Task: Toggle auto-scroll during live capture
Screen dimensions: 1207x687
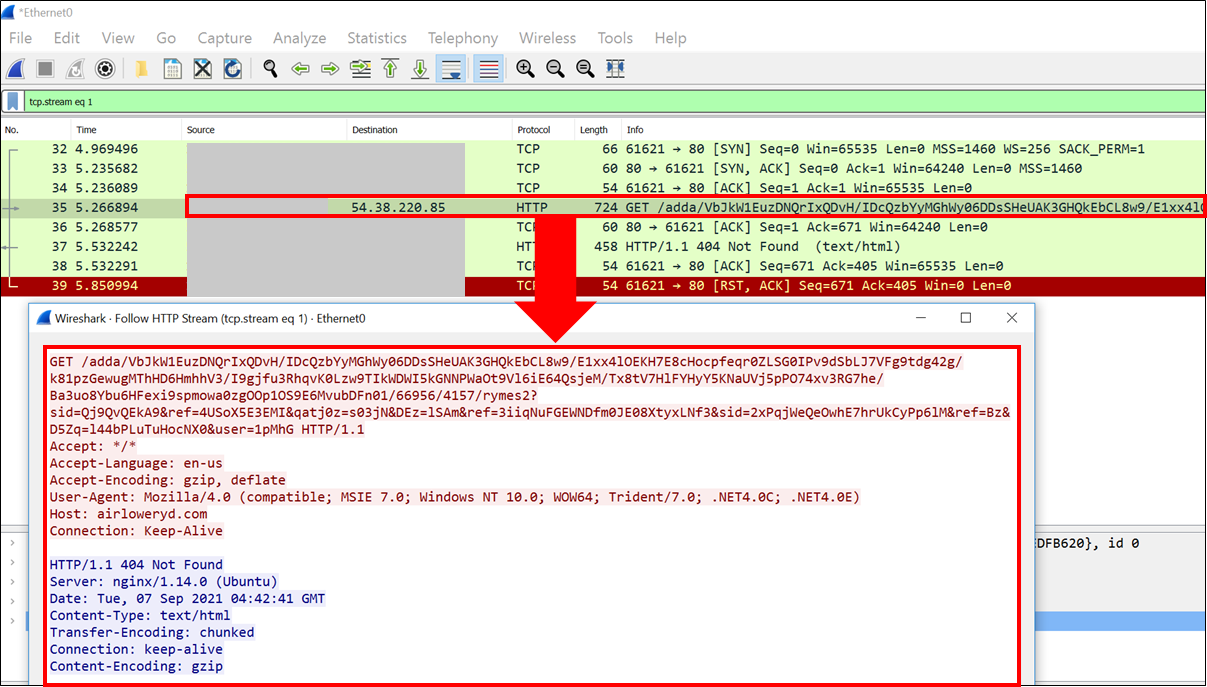Action: [x=451, y=69]
